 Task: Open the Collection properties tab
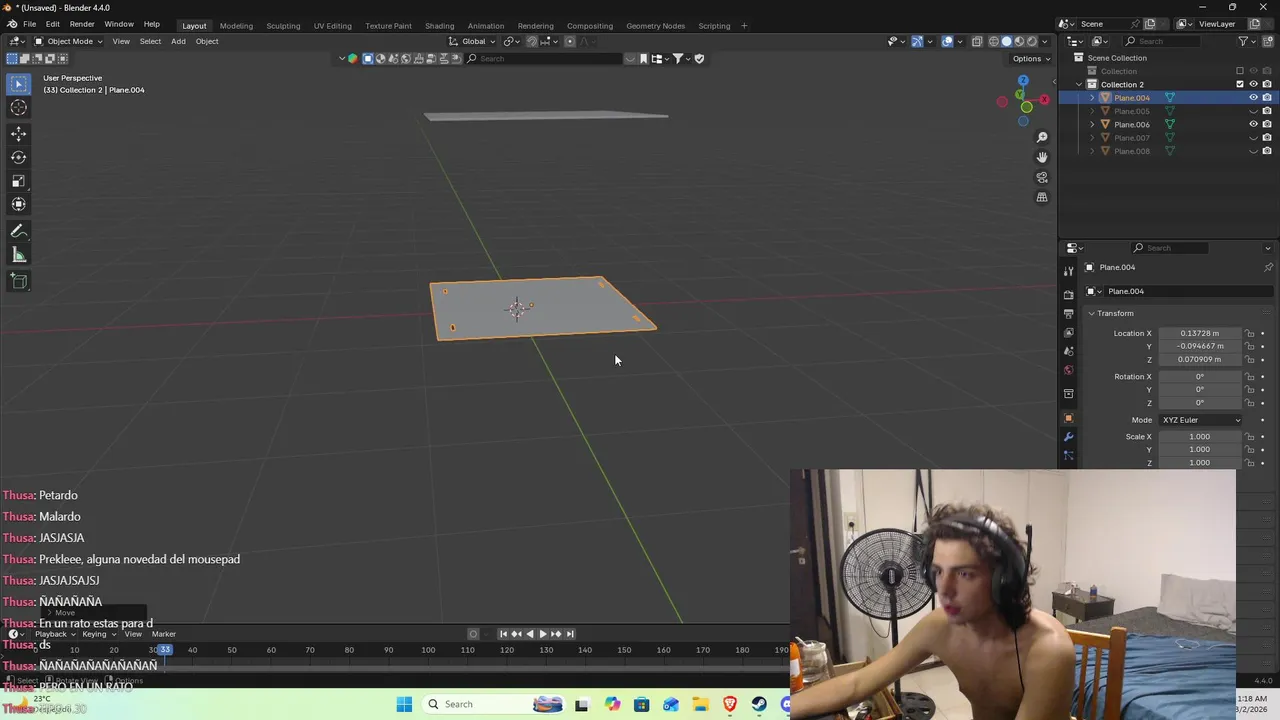coord(1068,393)
